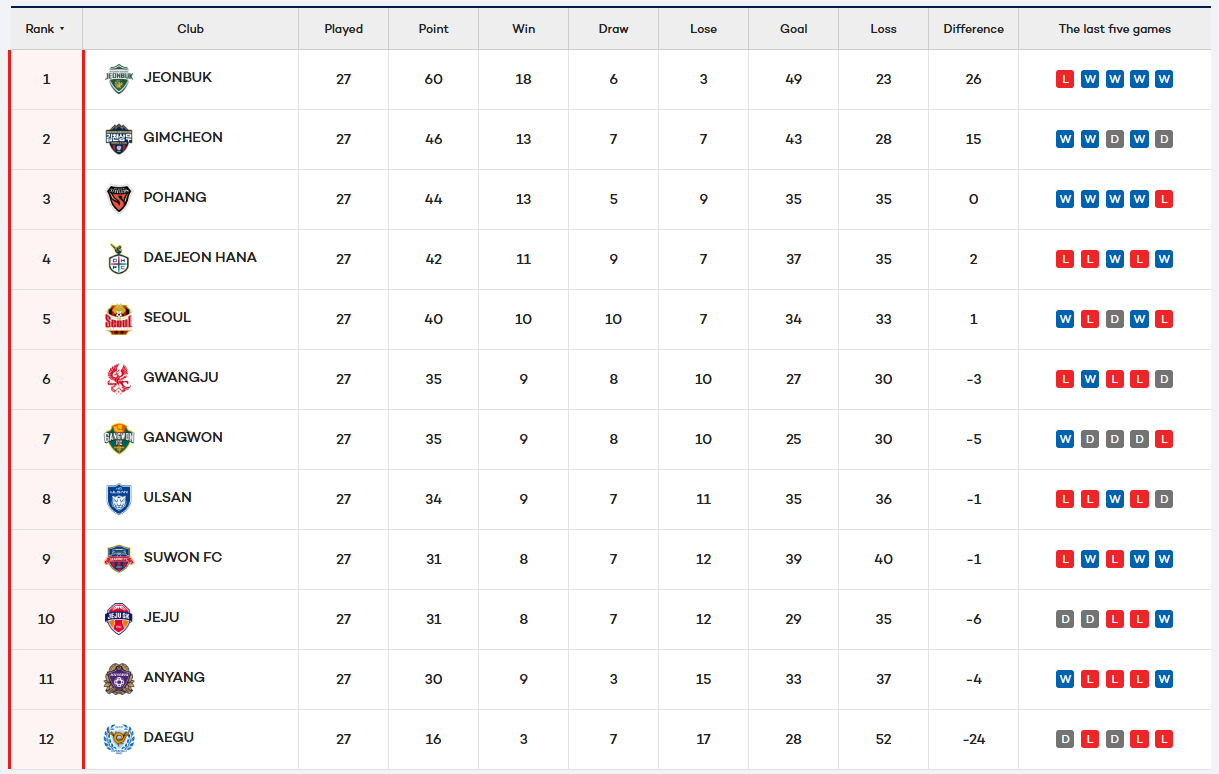Click the Suwon FC club crest
The height and width of the screenshot is (774, 1219).
point(119,559)
